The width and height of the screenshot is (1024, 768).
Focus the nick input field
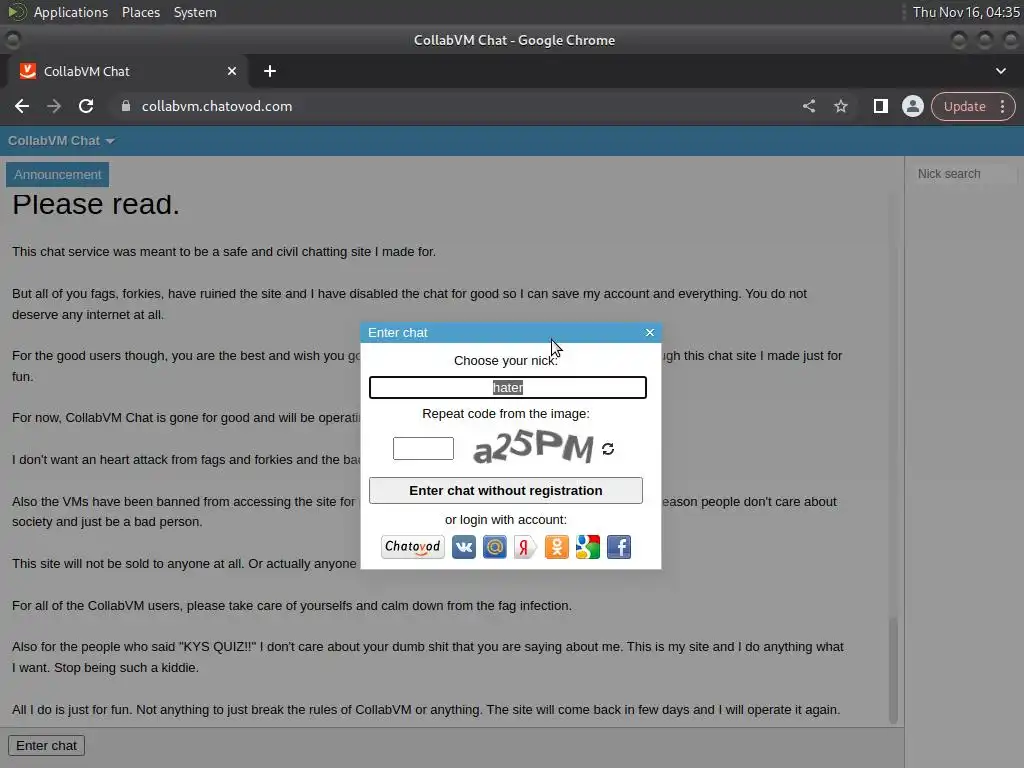click(x=507, y=387)
